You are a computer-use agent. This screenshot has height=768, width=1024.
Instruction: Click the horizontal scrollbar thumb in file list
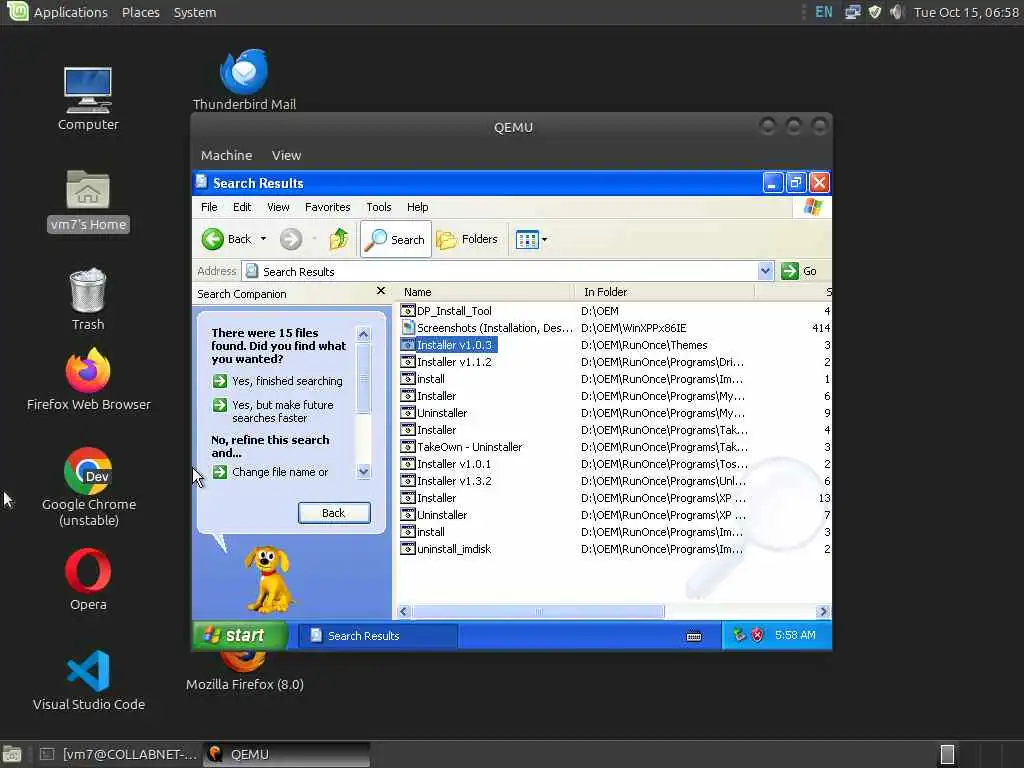pyautogui.click(x=538, y=611)
